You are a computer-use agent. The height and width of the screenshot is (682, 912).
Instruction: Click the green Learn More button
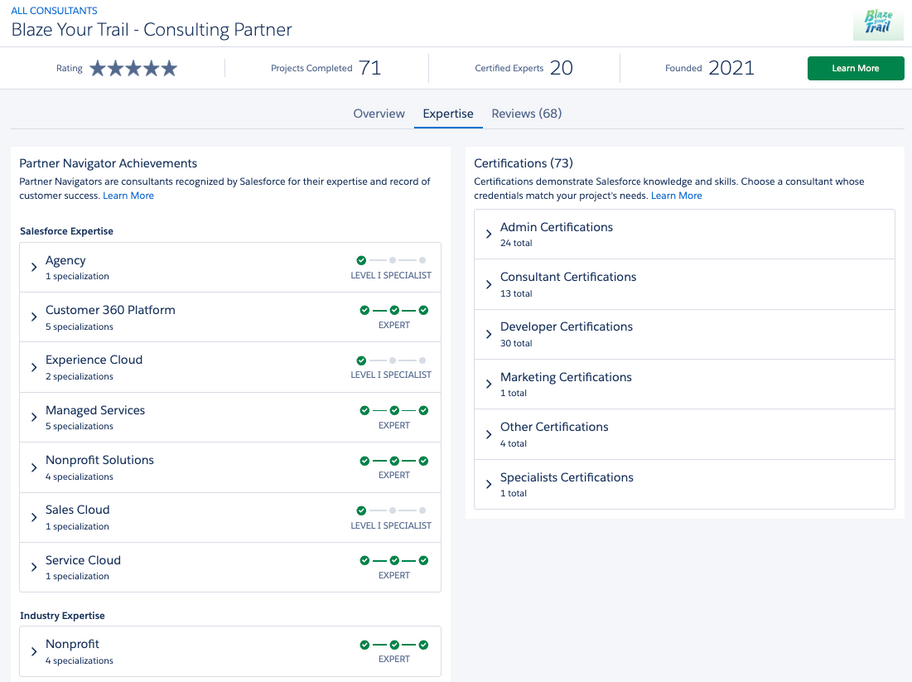855,68
